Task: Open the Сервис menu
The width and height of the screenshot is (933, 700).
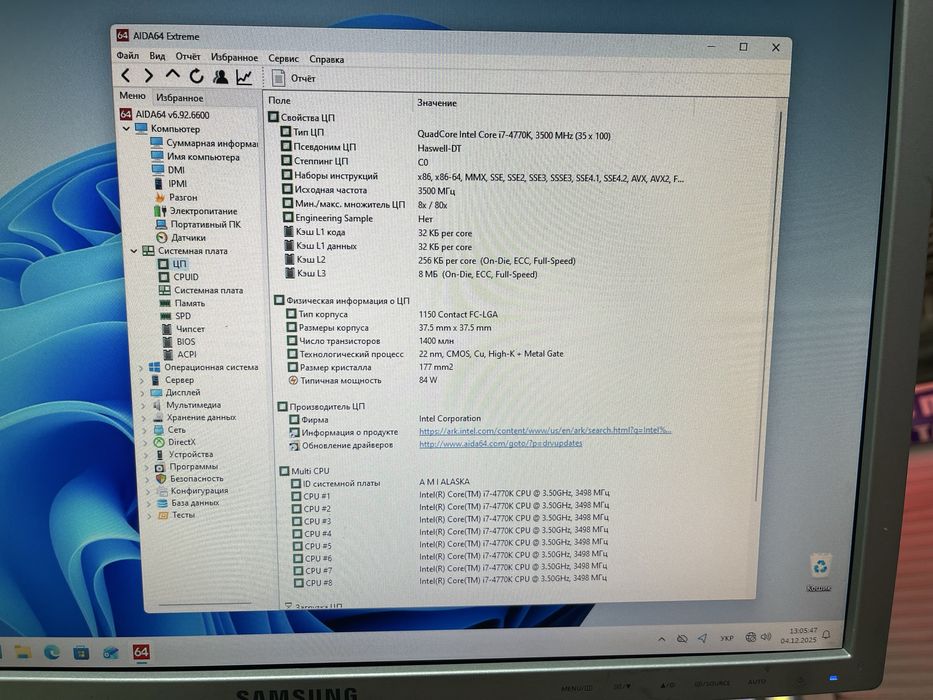Action: pyautogui.click(x=283, y=58)
